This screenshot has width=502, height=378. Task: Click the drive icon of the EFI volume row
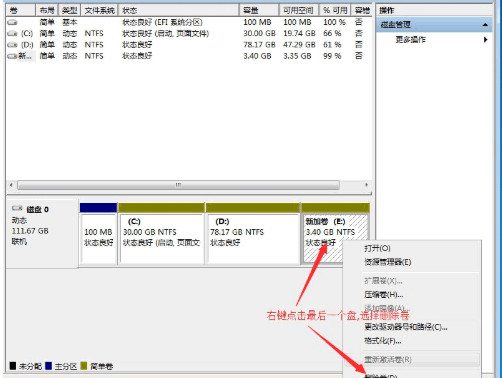[12, 22]
